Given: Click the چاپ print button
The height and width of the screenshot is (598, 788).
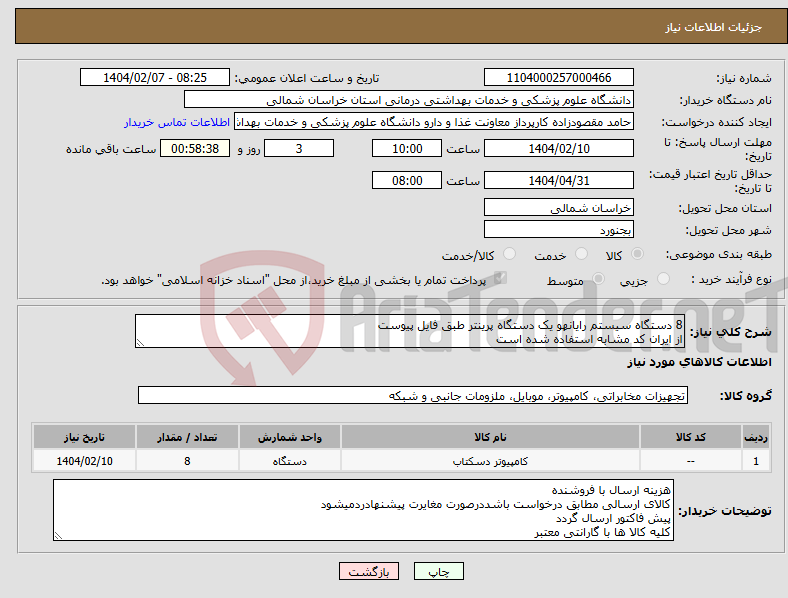Looking at the screenshot, I should (x=438, y=571).
